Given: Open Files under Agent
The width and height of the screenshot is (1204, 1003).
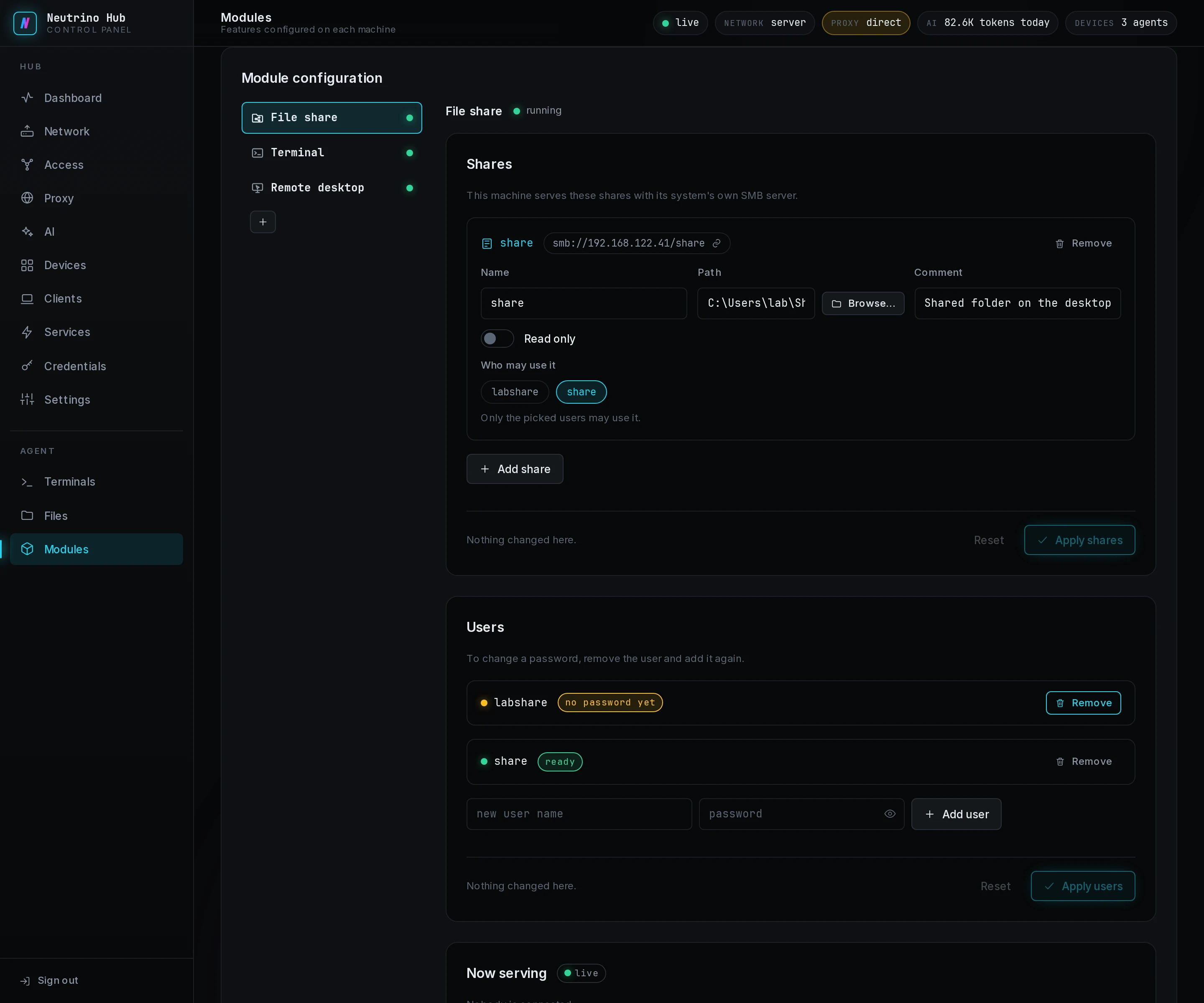Looking at the screenshot, I should pyautogui.click(x=96, y=516).
